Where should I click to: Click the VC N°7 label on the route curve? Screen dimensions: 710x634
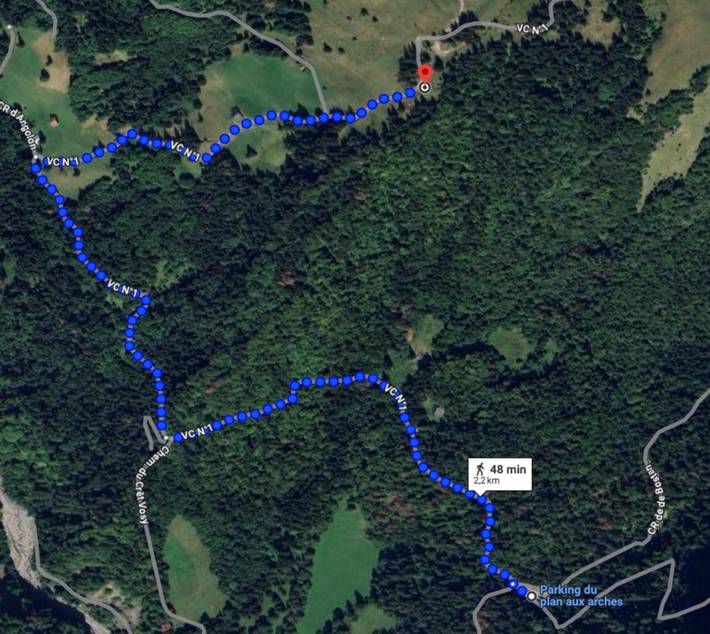click(x=395, y=394)
